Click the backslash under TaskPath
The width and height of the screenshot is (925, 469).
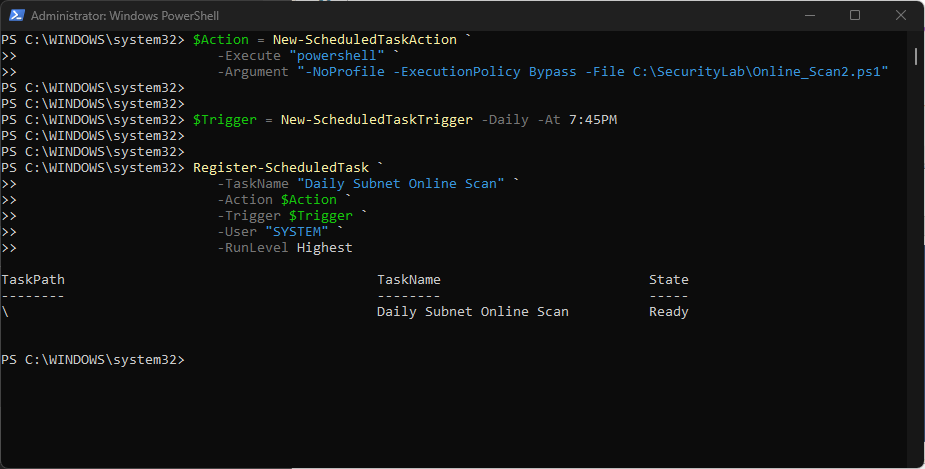click(x=5, y=311)
